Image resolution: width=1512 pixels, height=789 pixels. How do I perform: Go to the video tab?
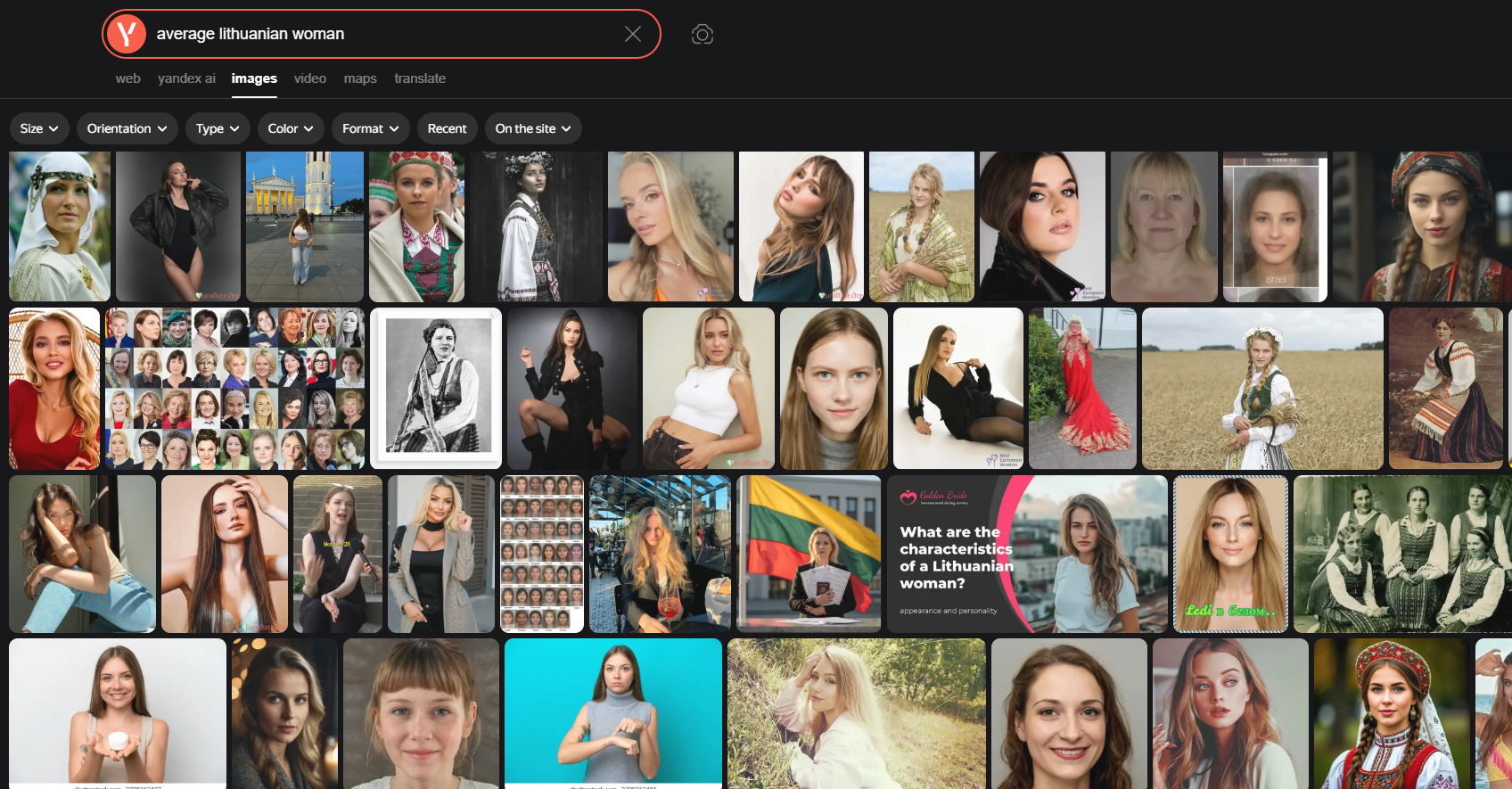[x=310, y=78]
